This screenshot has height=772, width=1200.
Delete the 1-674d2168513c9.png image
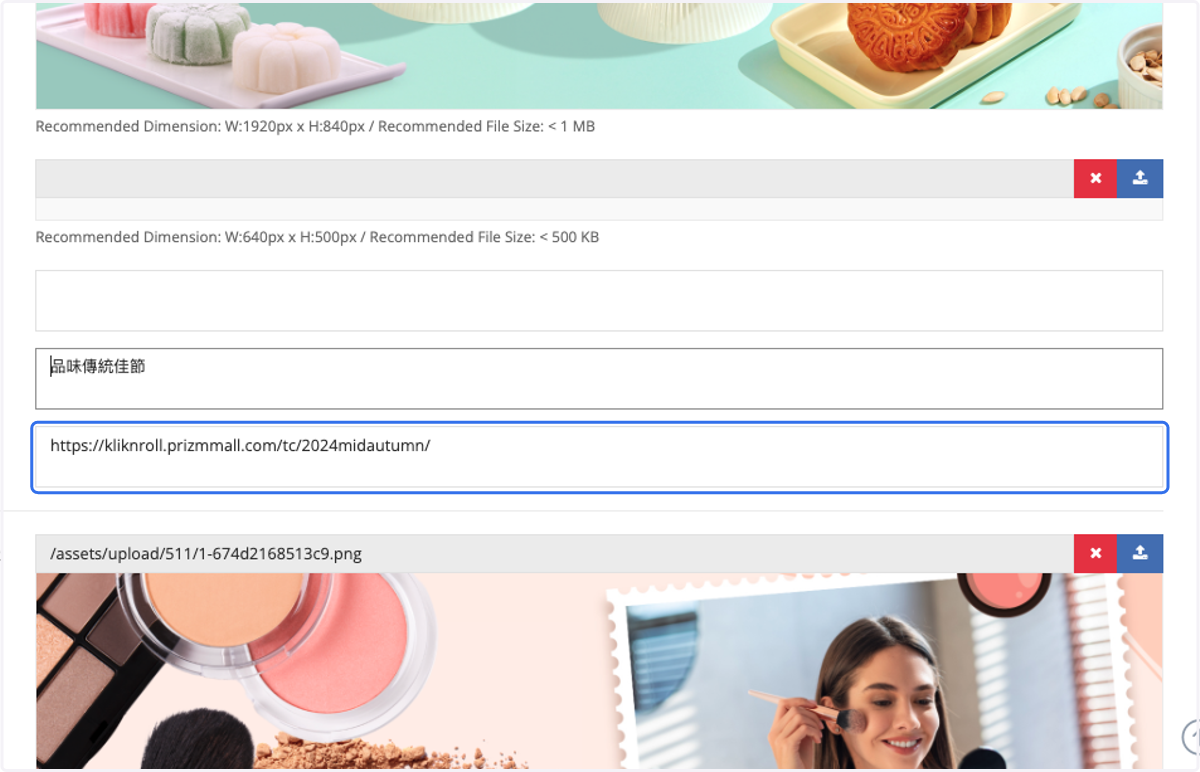1096,553
